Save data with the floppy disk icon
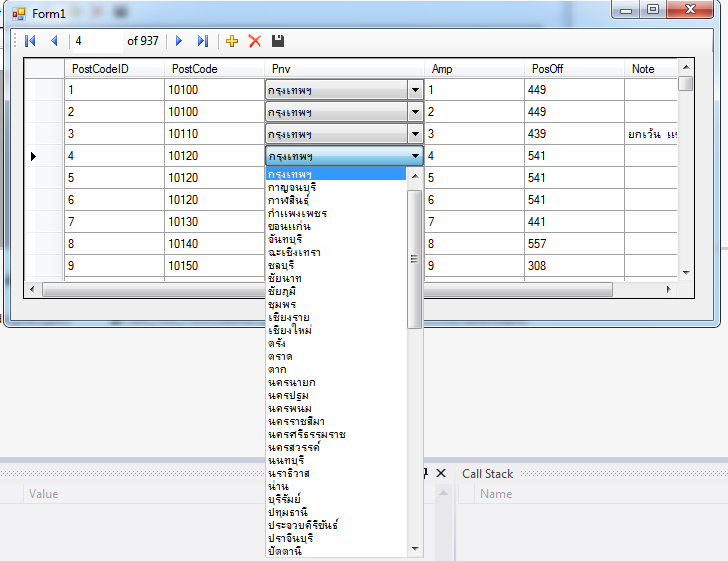The image size is (728, 561). tap(278, 41)
